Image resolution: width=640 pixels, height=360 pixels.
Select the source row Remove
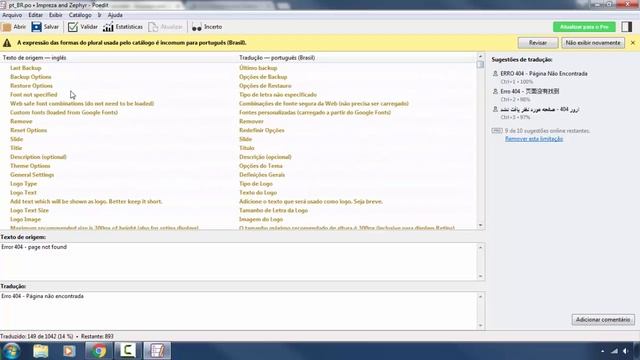(x=21, y=122)
